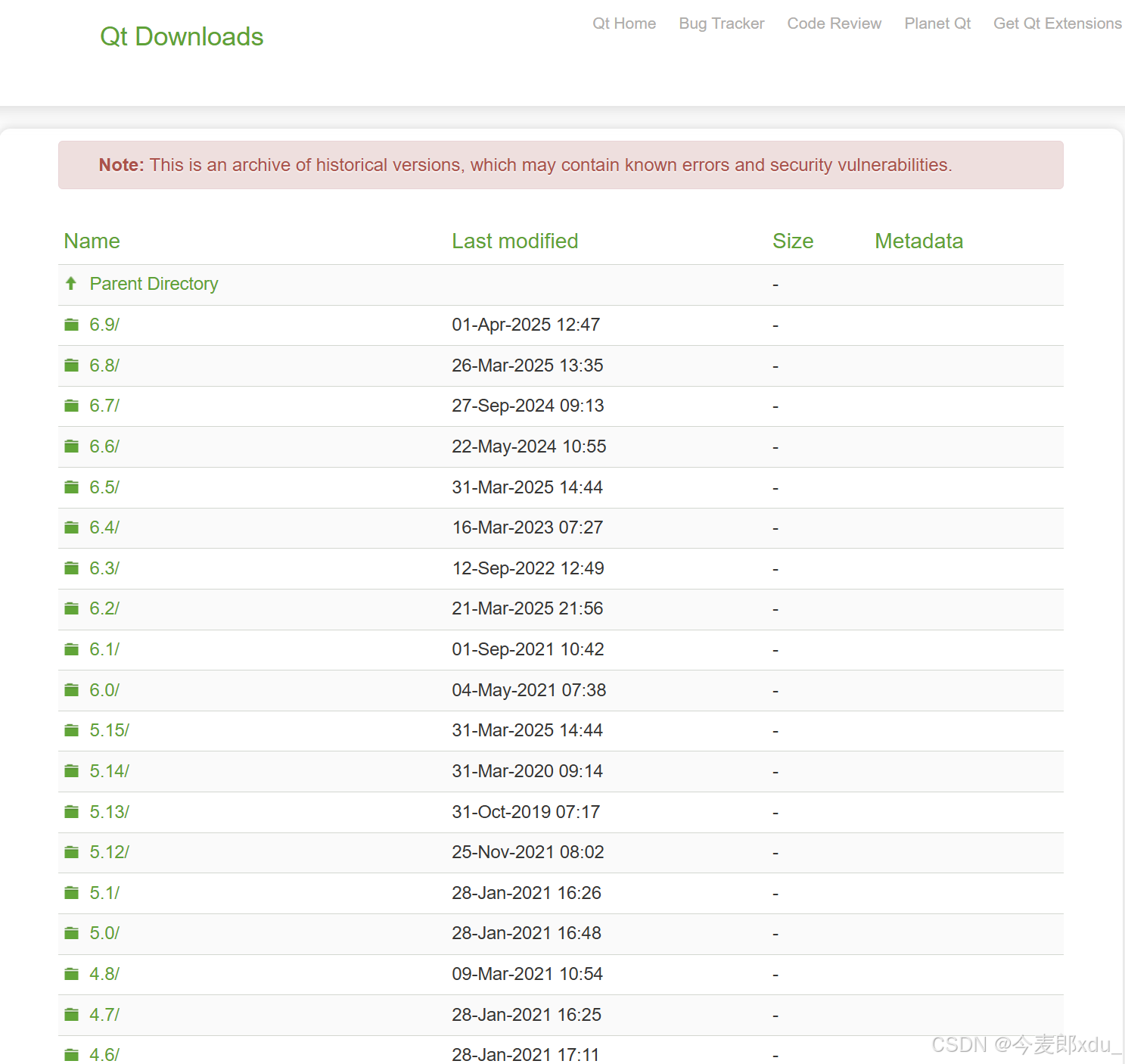Click the folder icon beside 5.14/
Image resolution: width=1125 pixels, height=1064 pixels.
(72, 771)
